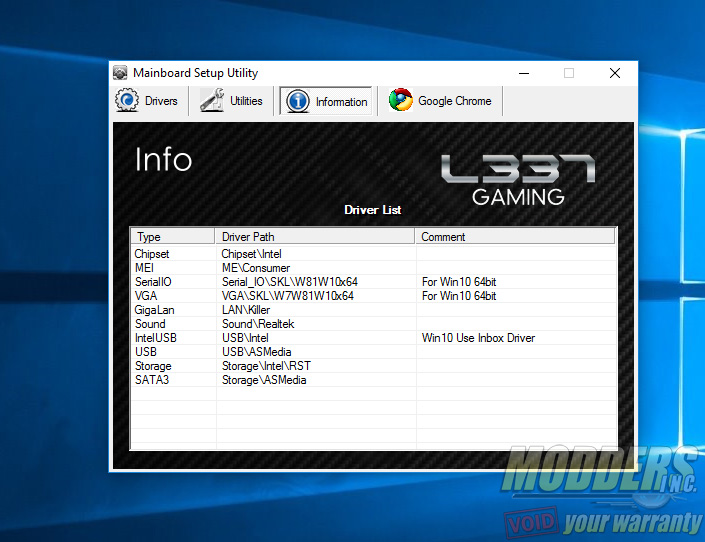Select the SATA3 row
Image resolution: width=705 pixels, height=542 pixels.
click(373, 380)
